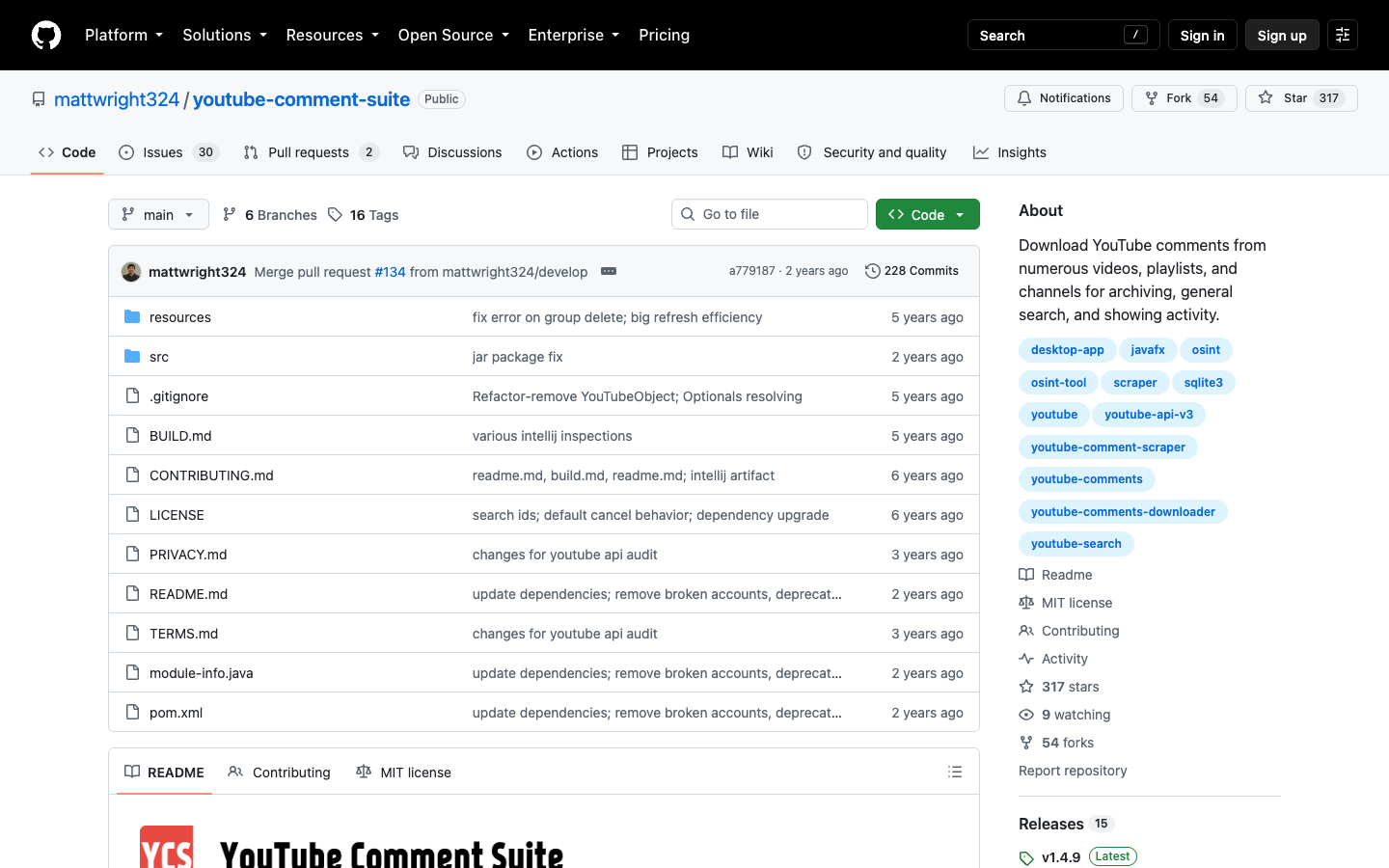
Task: Expand the Platform menu
Action: [x=123, y=35]
